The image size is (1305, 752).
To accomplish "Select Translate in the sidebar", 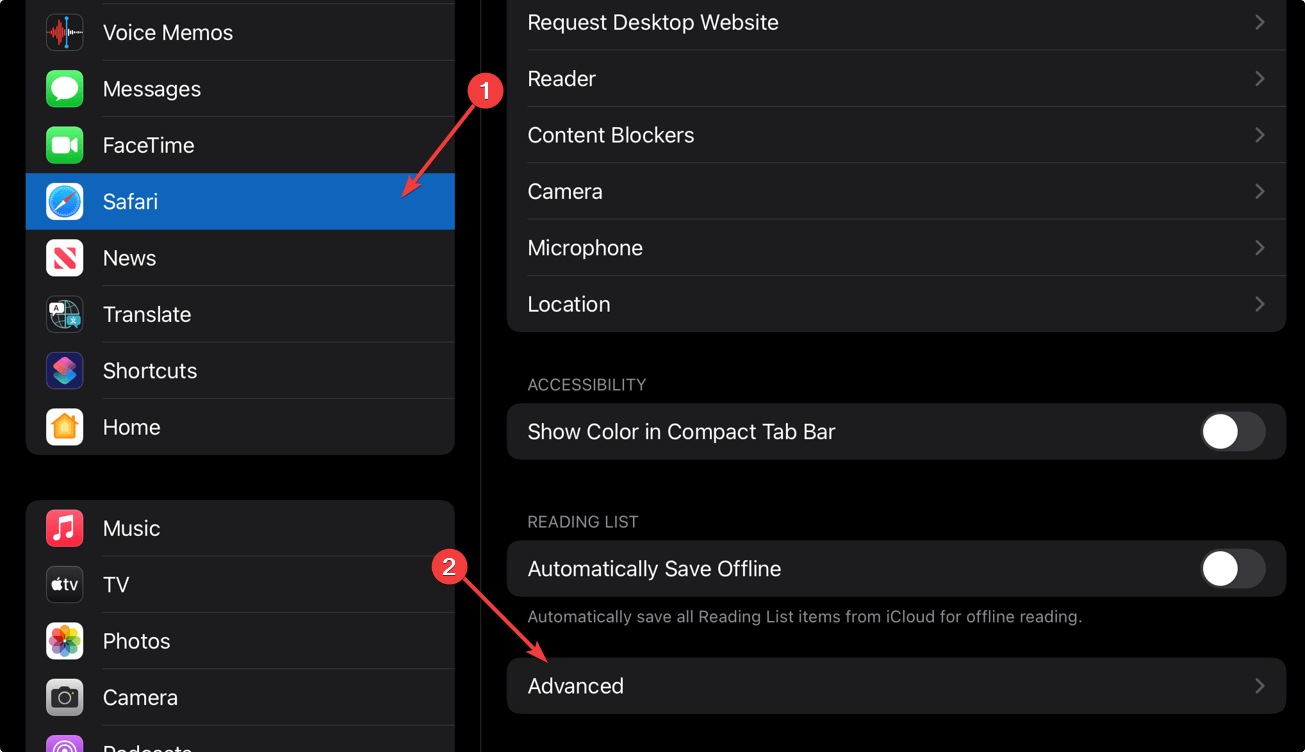I will click(240, 314).
